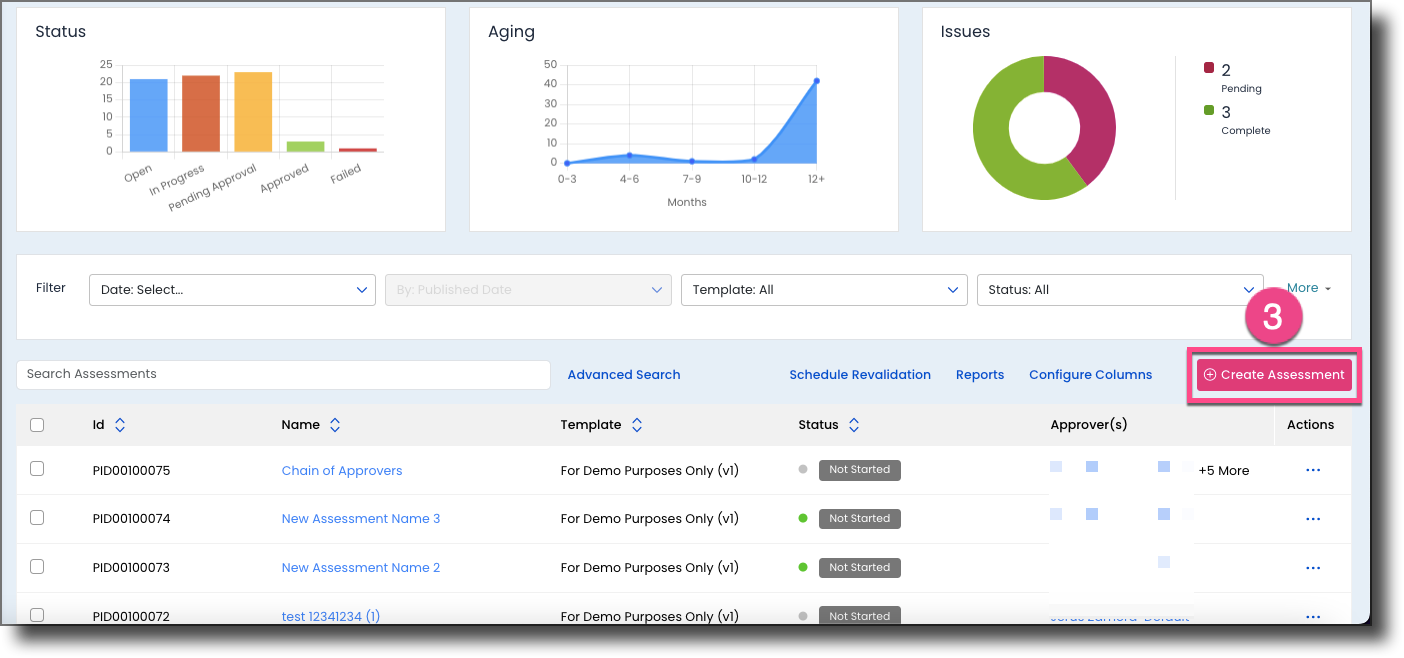1404x658 pixels.
Task: Sort rows by the Status column
Action: pos(854,424)
